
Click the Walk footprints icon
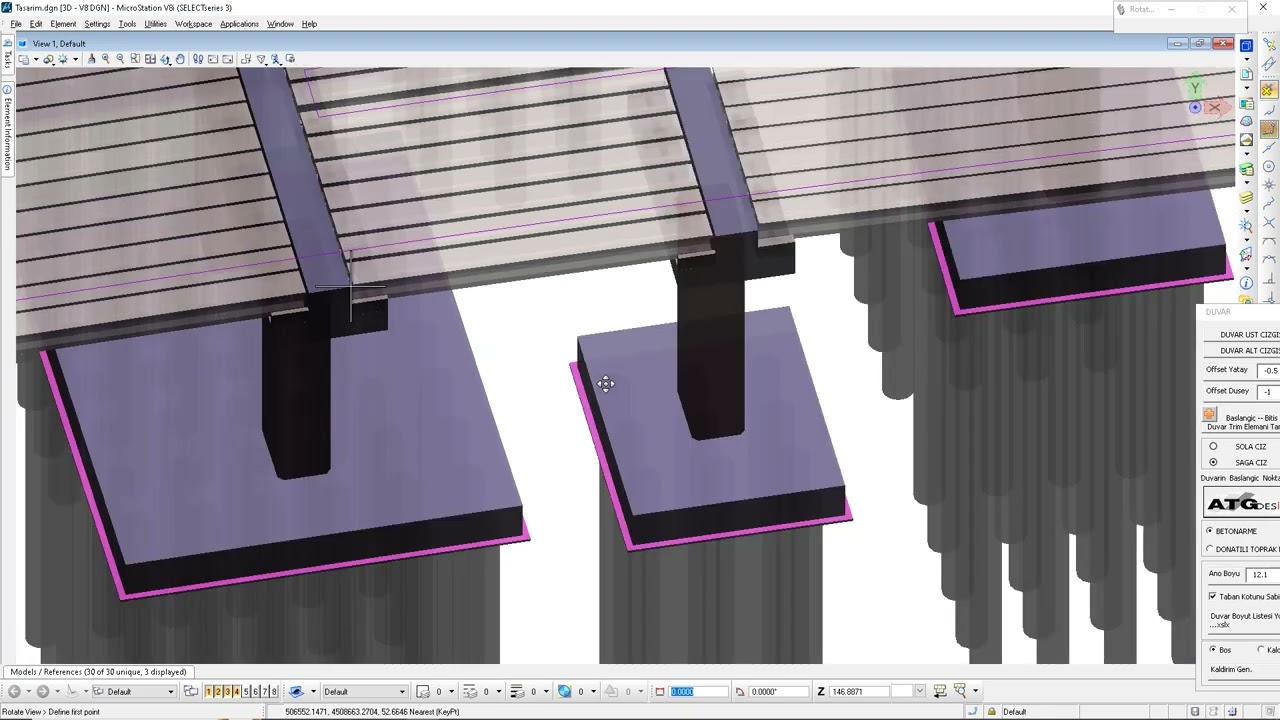(198, 59)
